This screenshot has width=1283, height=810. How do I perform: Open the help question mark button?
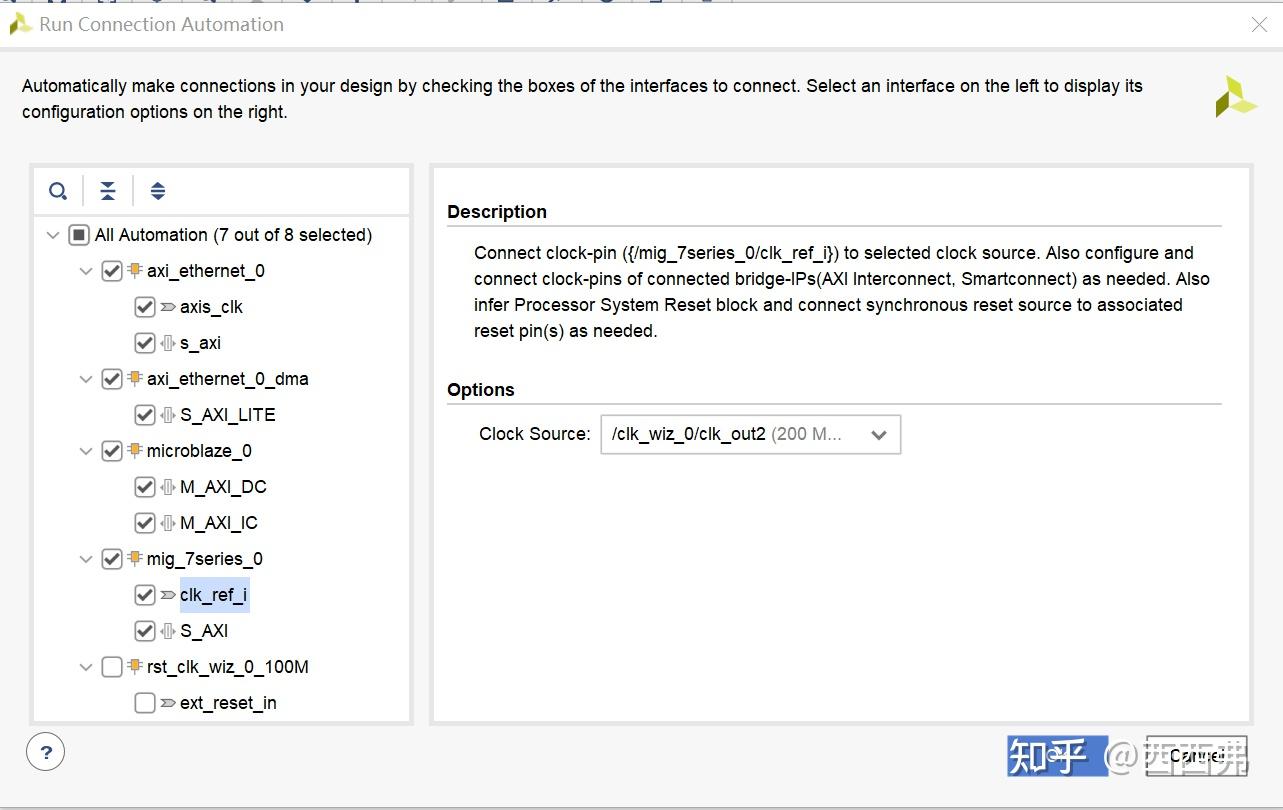coord(46,751)
